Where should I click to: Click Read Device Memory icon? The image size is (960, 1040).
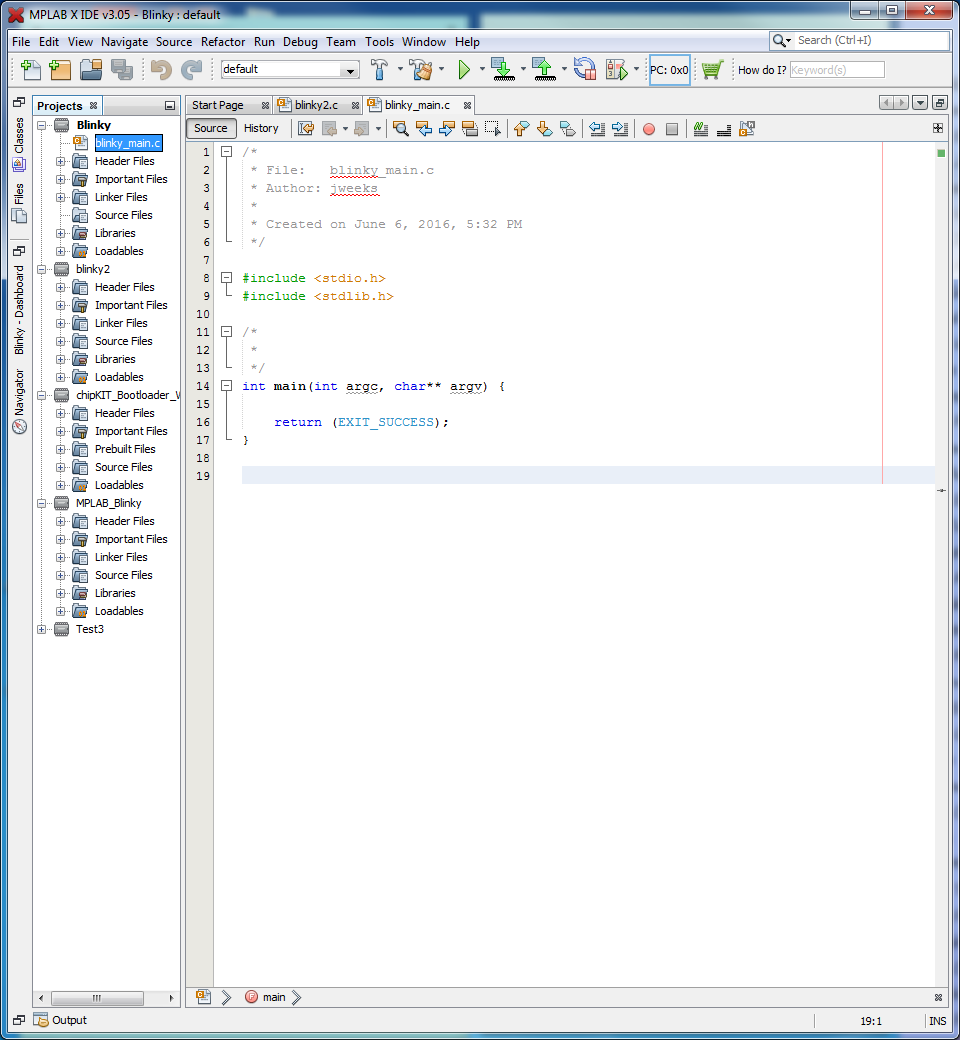coord(545,69)
